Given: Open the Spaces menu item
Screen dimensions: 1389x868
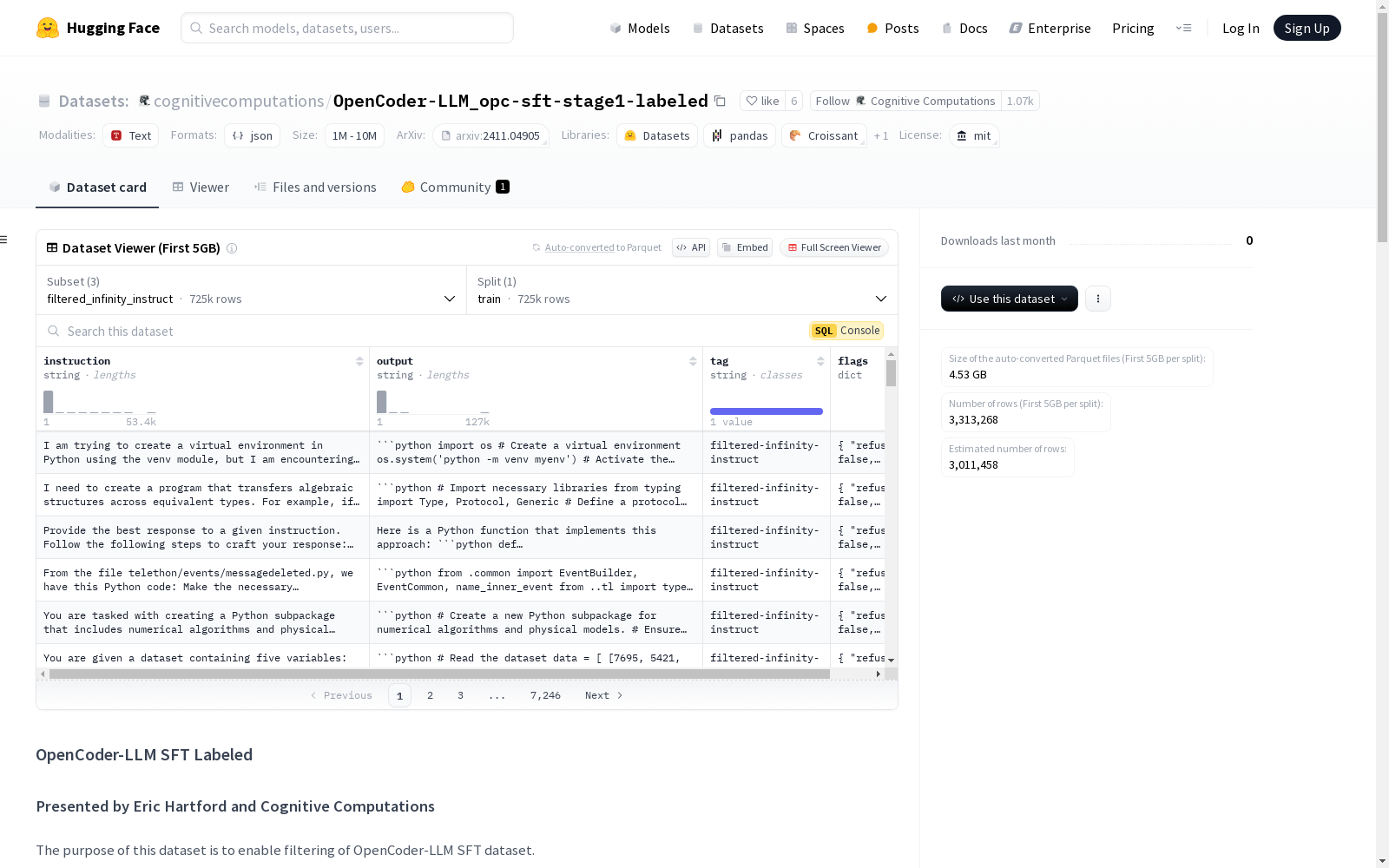Looking at the screenshot, I should click(814, 28).
